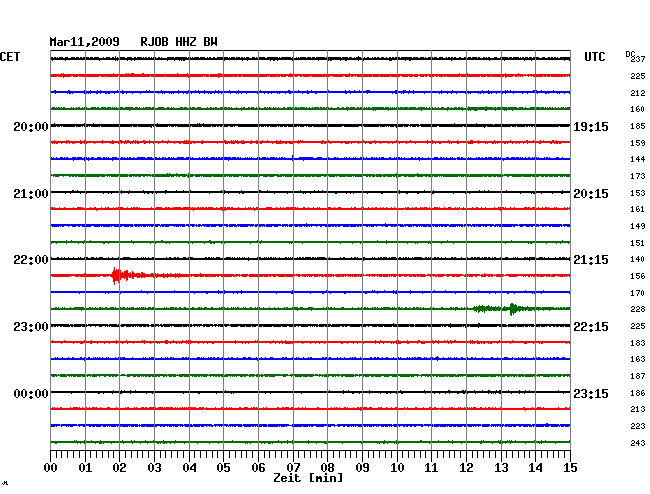Click the DC value 170
Viewport: 650px width, 494px height.
[638, 293]
